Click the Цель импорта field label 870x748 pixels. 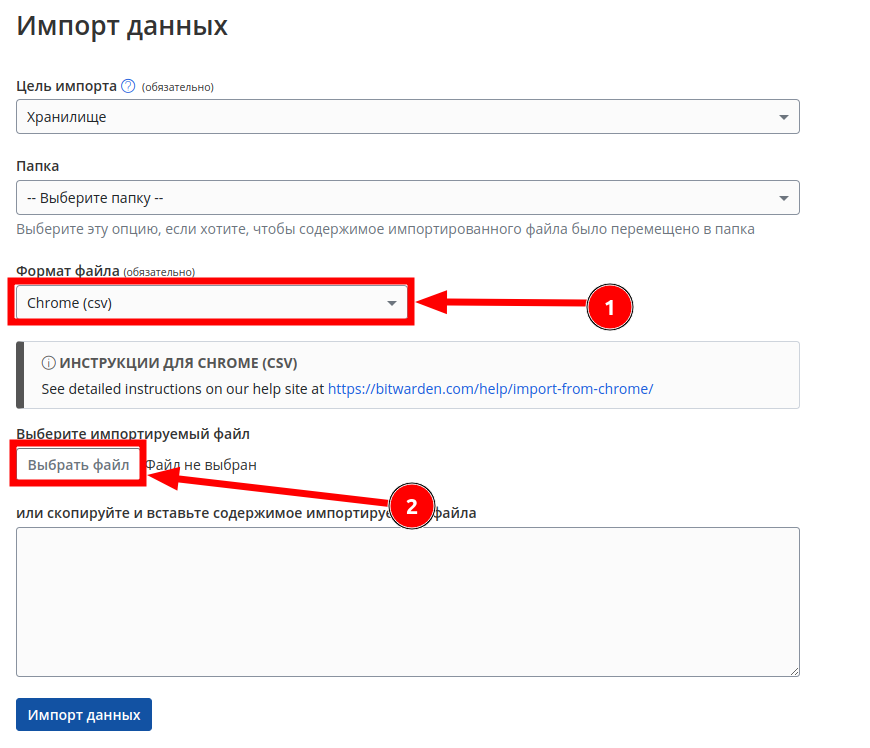point(66,86)
